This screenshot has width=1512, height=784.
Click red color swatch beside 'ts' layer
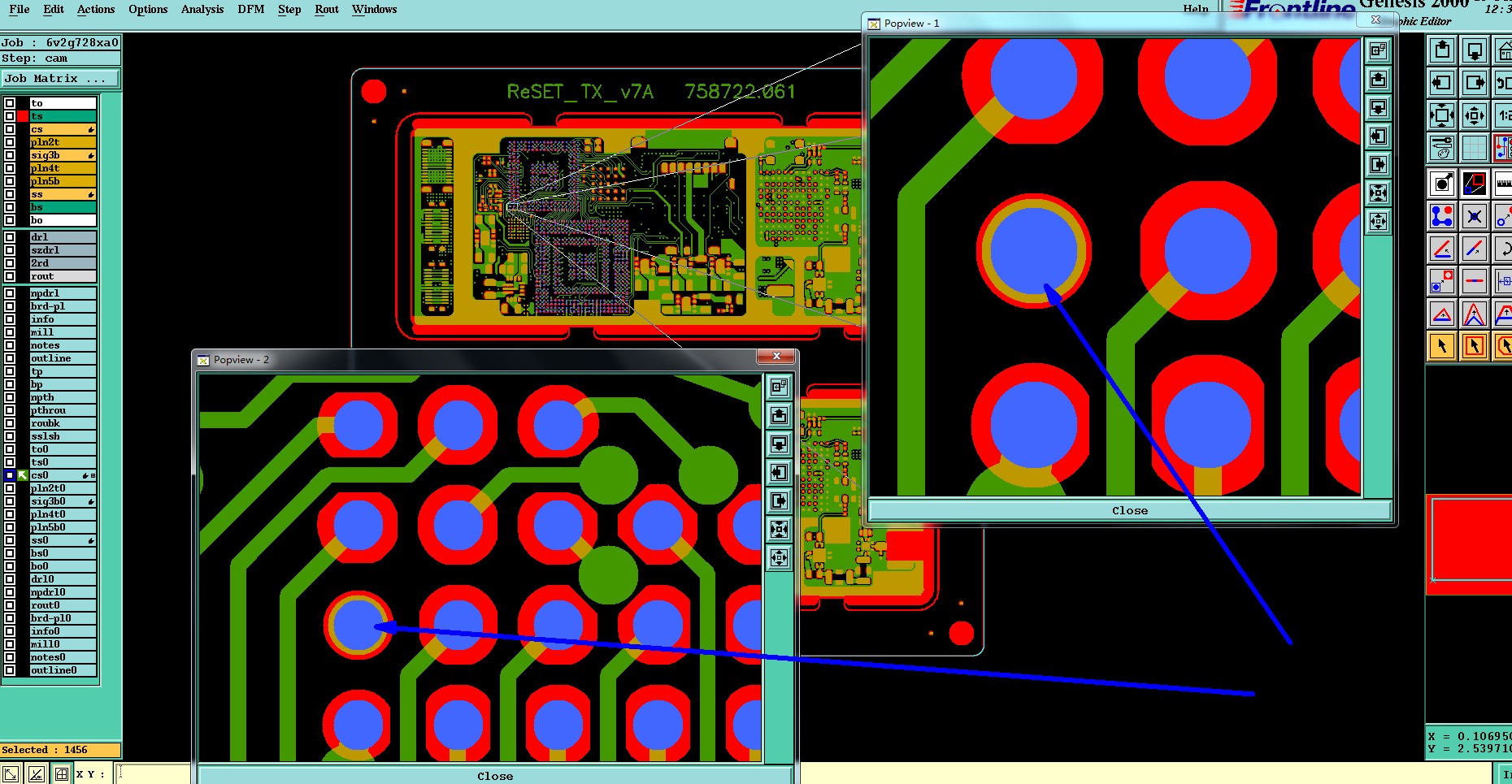[x=23, y=116]
